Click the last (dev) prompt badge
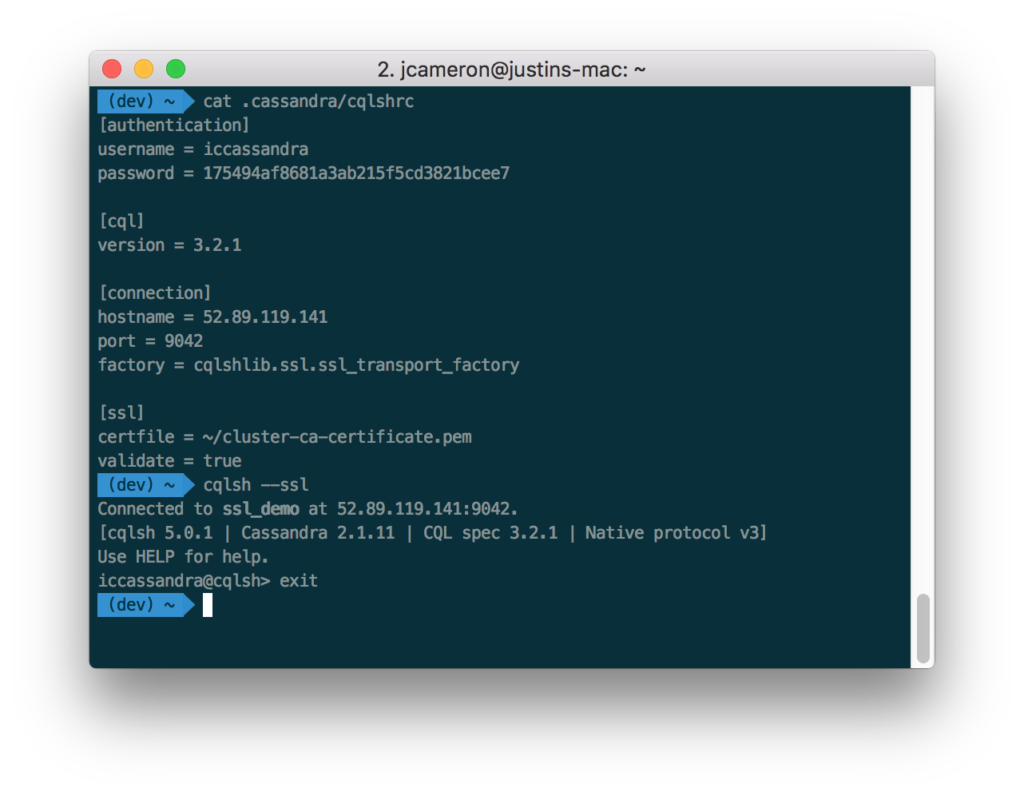 [x=146, y=605]
